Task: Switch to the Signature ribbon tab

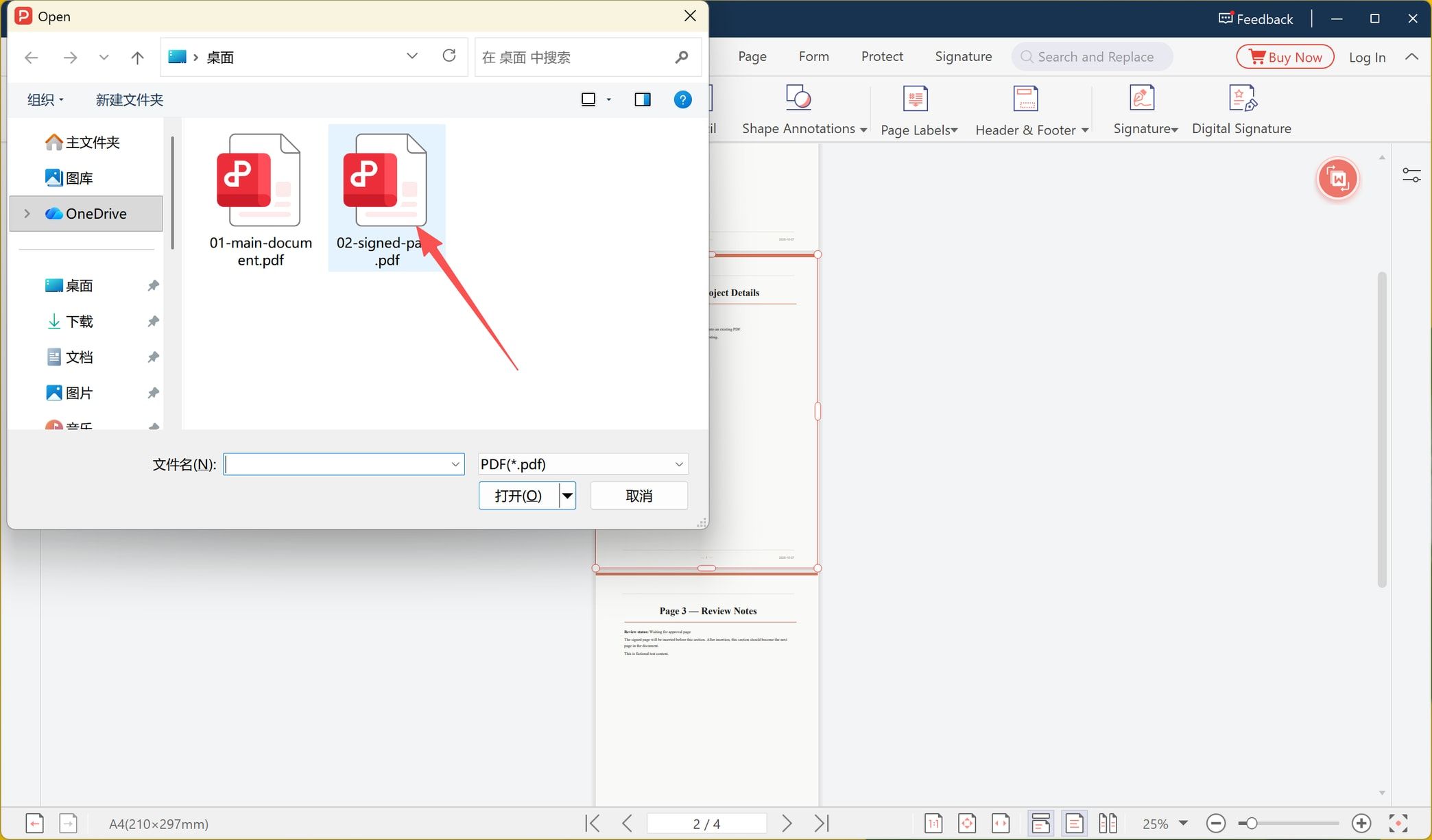Action: [964, 56]
